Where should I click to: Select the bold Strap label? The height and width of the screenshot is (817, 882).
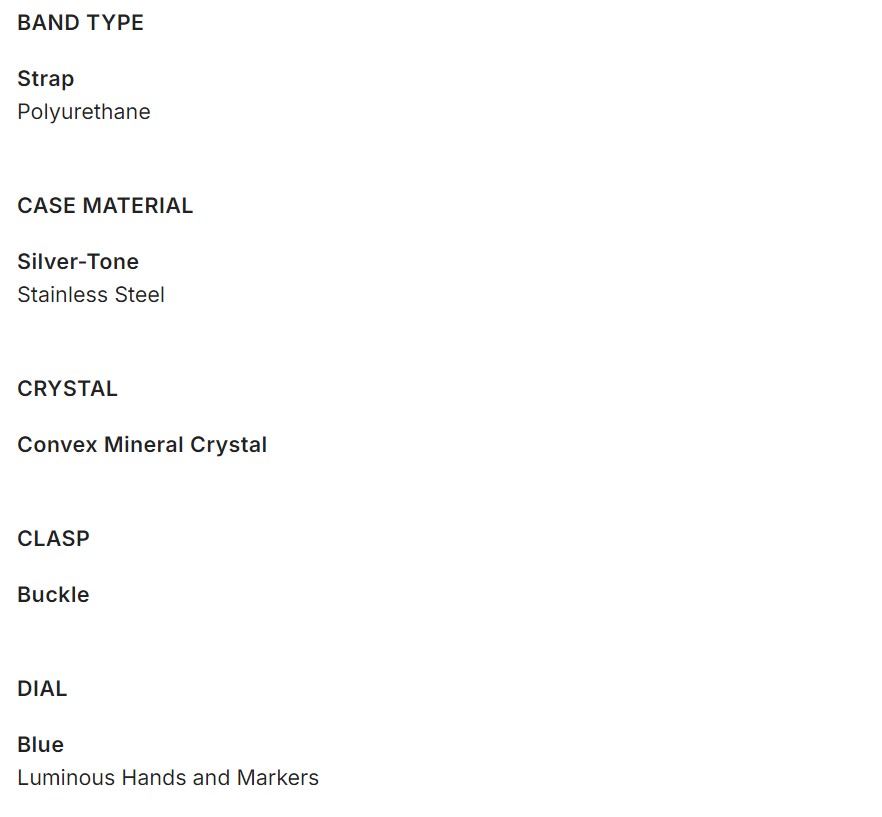[45, 79]
